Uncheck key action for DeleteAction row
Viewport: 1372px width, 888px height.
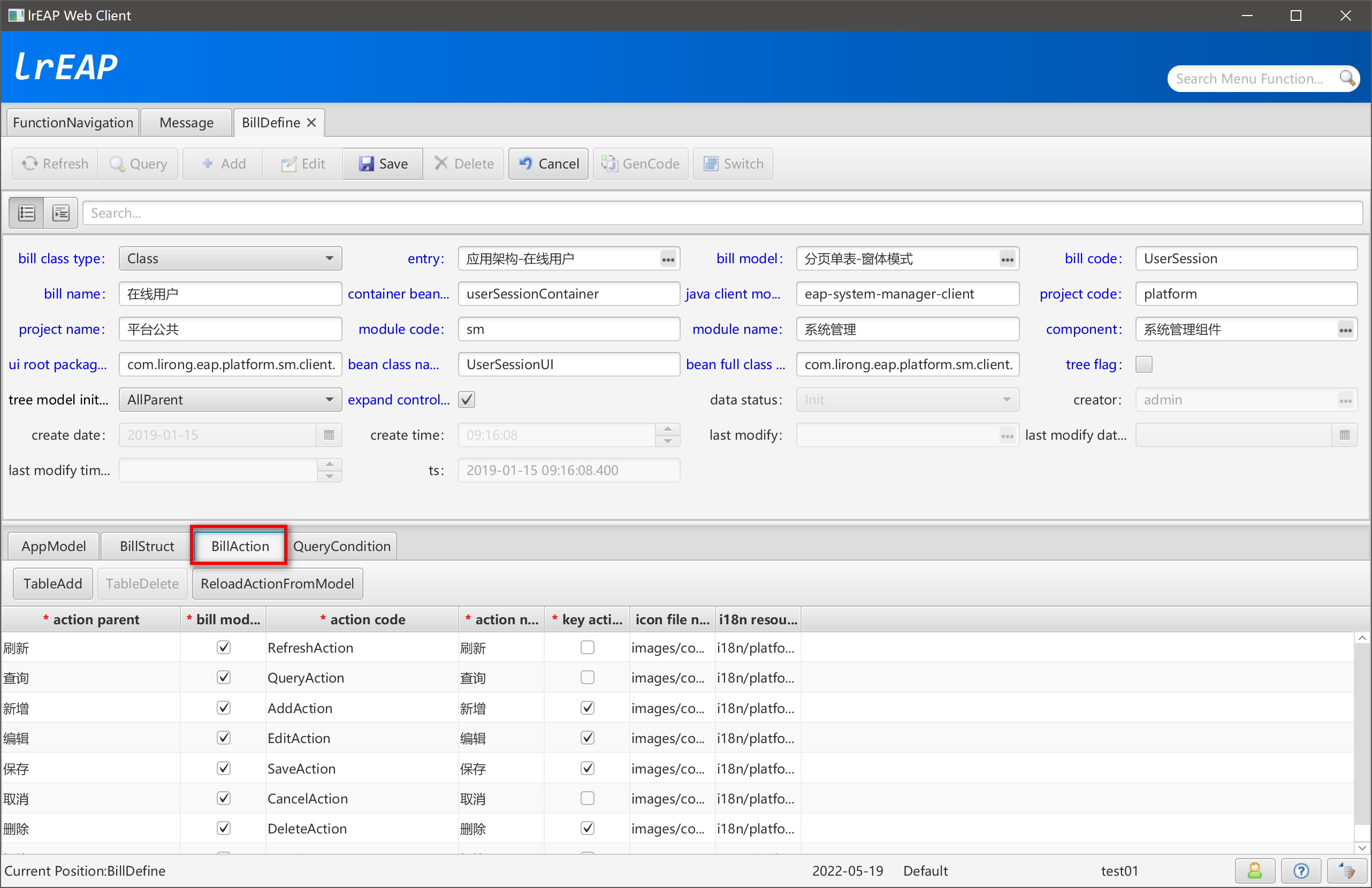[x=588, y=828]
